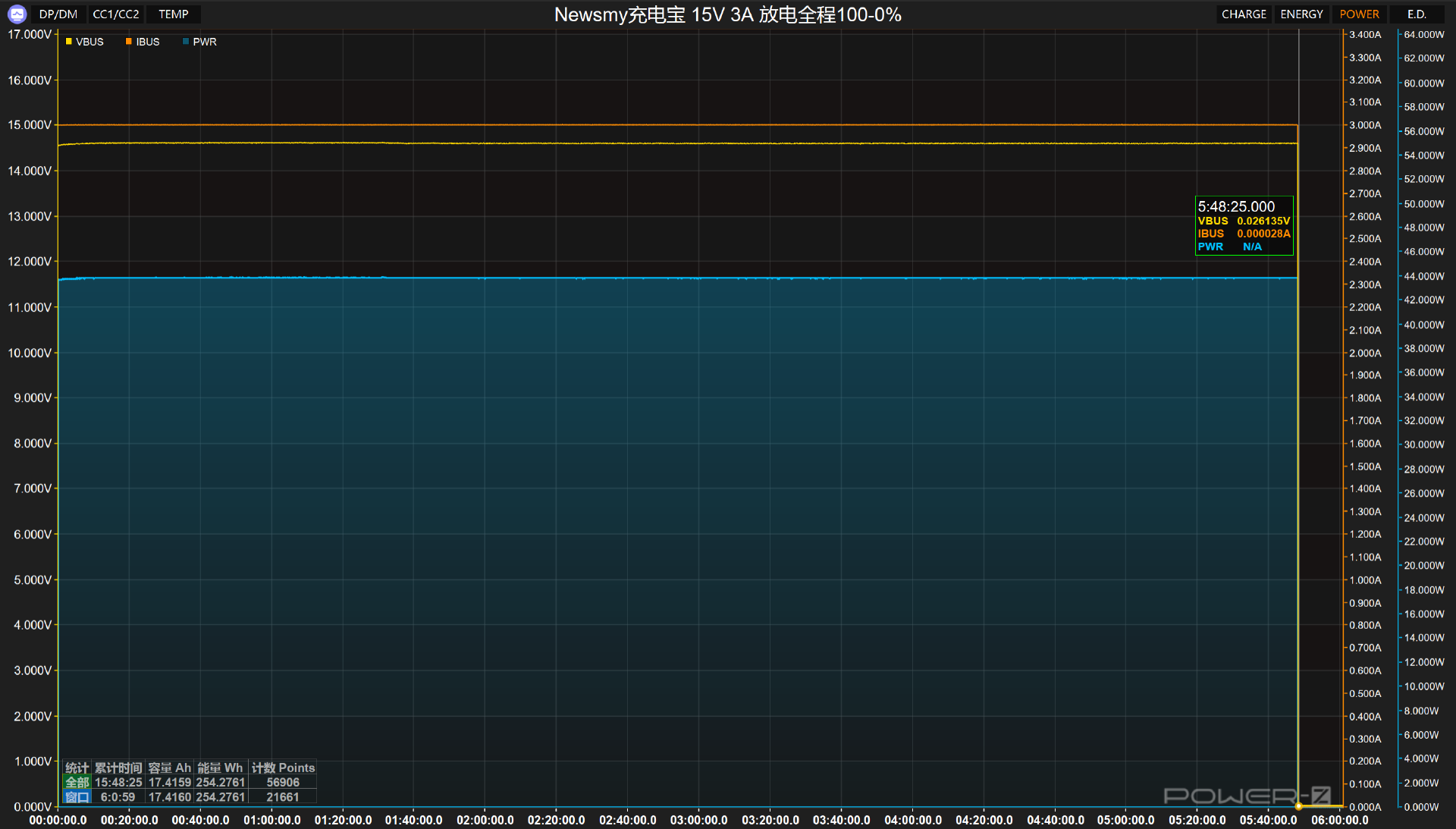Switch to the TEMP tab

[x=174, y=14]
